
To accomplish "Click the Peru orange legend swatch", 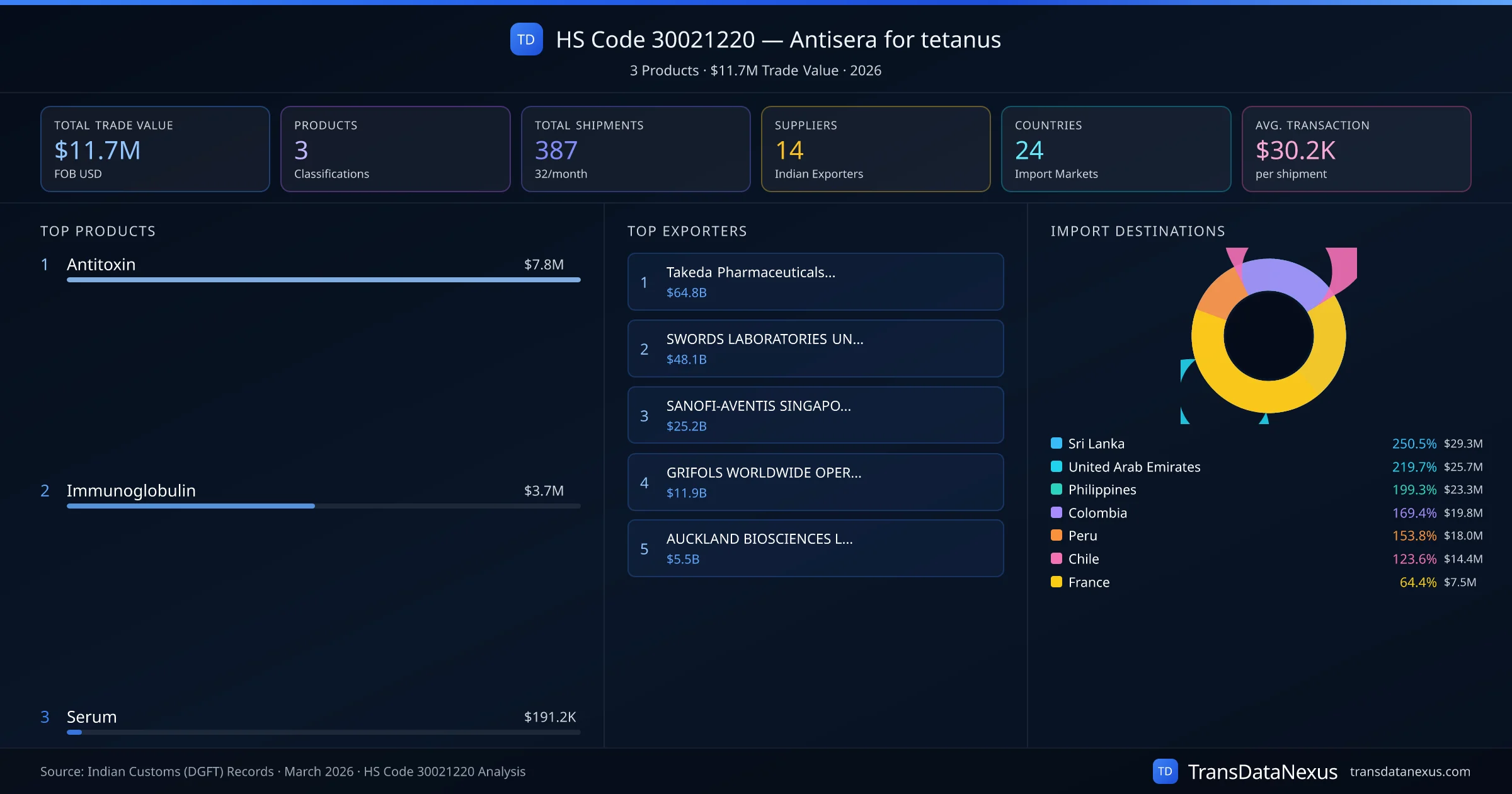I will click(x=1057, y=535).
